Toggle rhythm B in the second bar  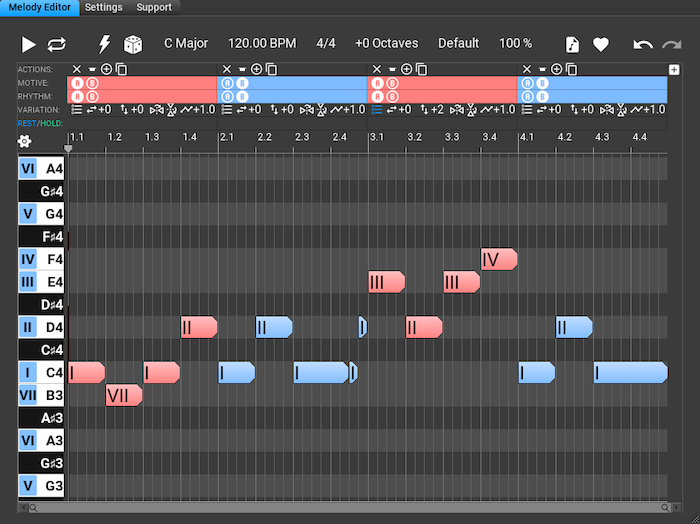[x=243, y=96]
